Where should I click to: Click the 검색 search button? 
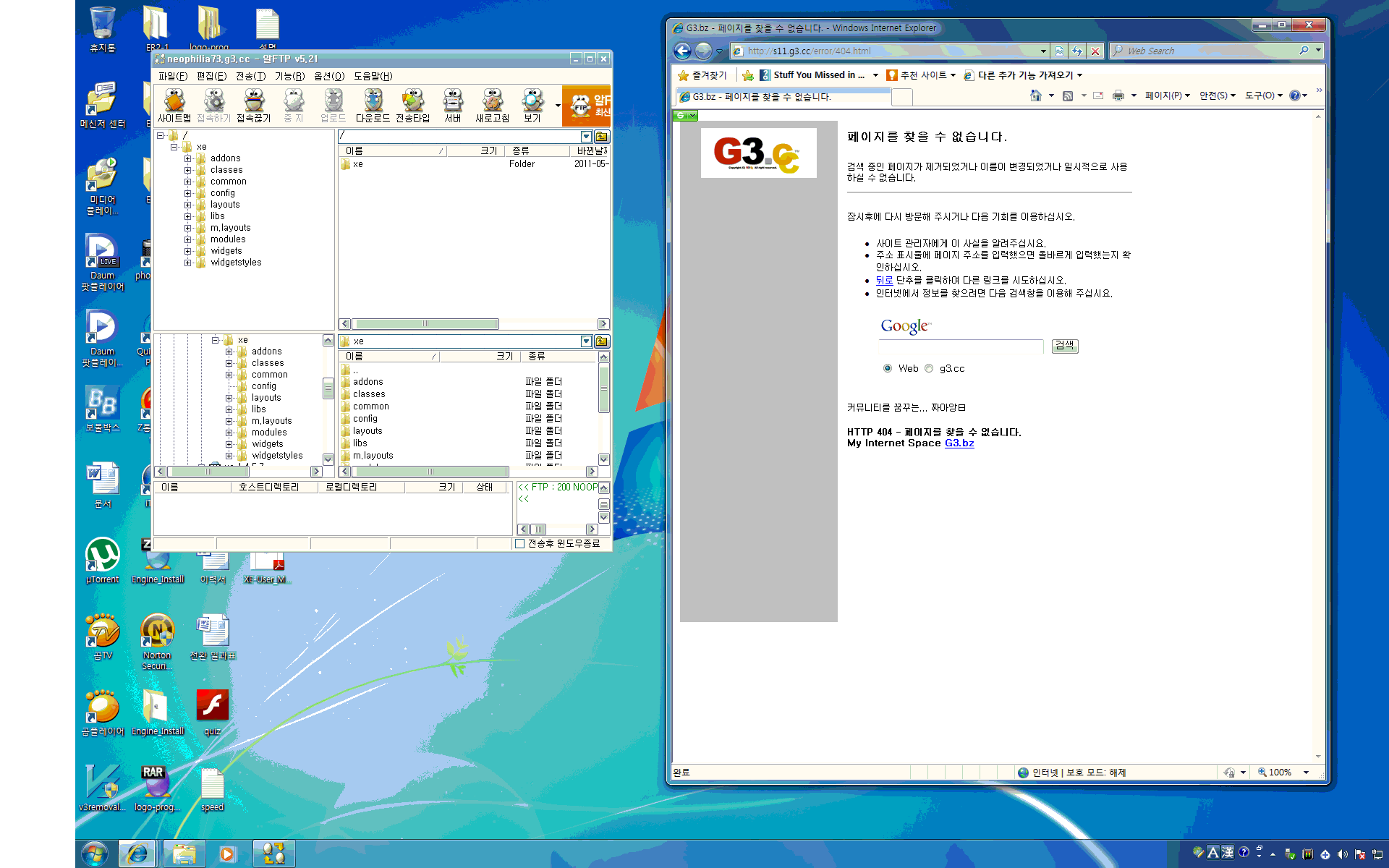1065,345
